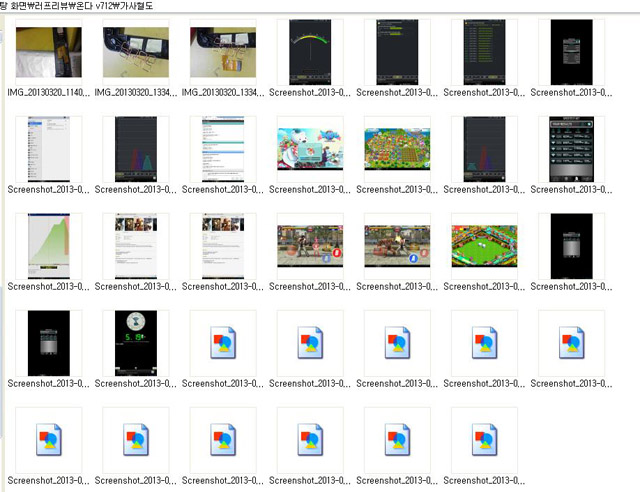Select the first fighting game screenshot in third row
The image size is (640, 492).
click(310, 246)
